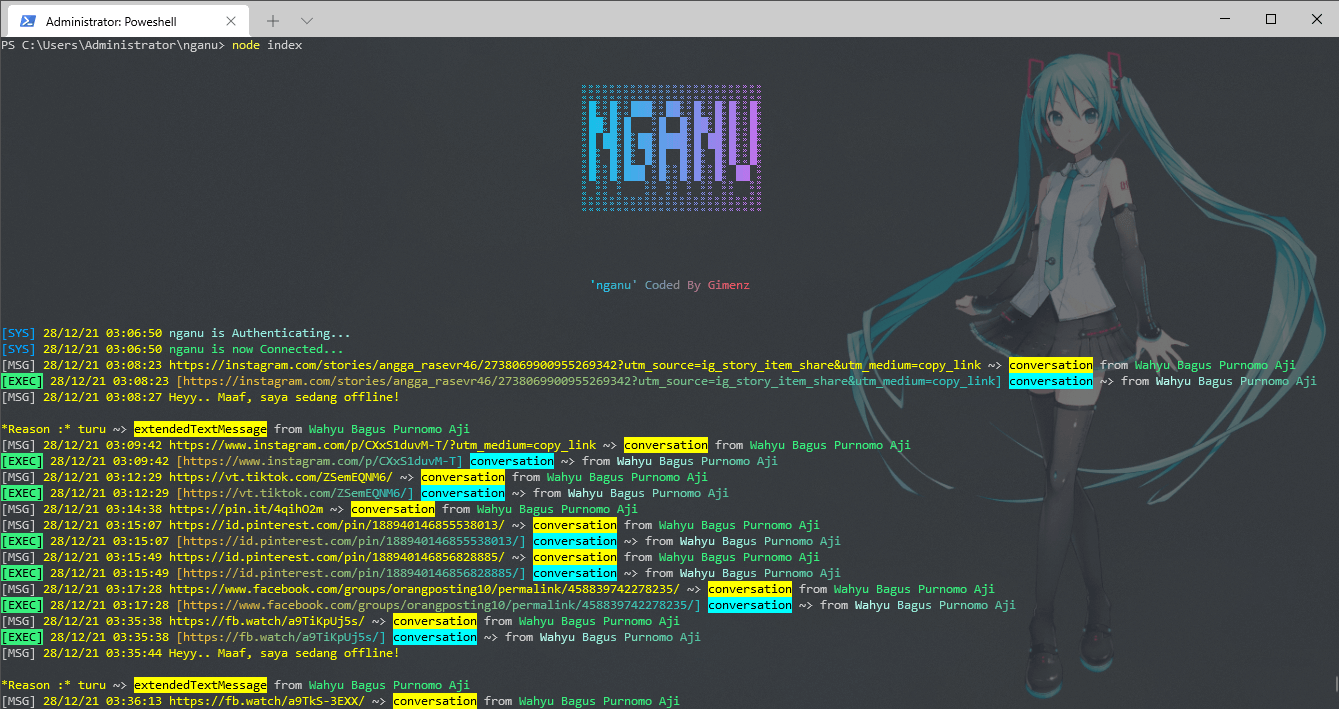Click the [EXEC] tag at 03:08:23
This screenshot has height=709, width=1339.
tap(22, 381)
